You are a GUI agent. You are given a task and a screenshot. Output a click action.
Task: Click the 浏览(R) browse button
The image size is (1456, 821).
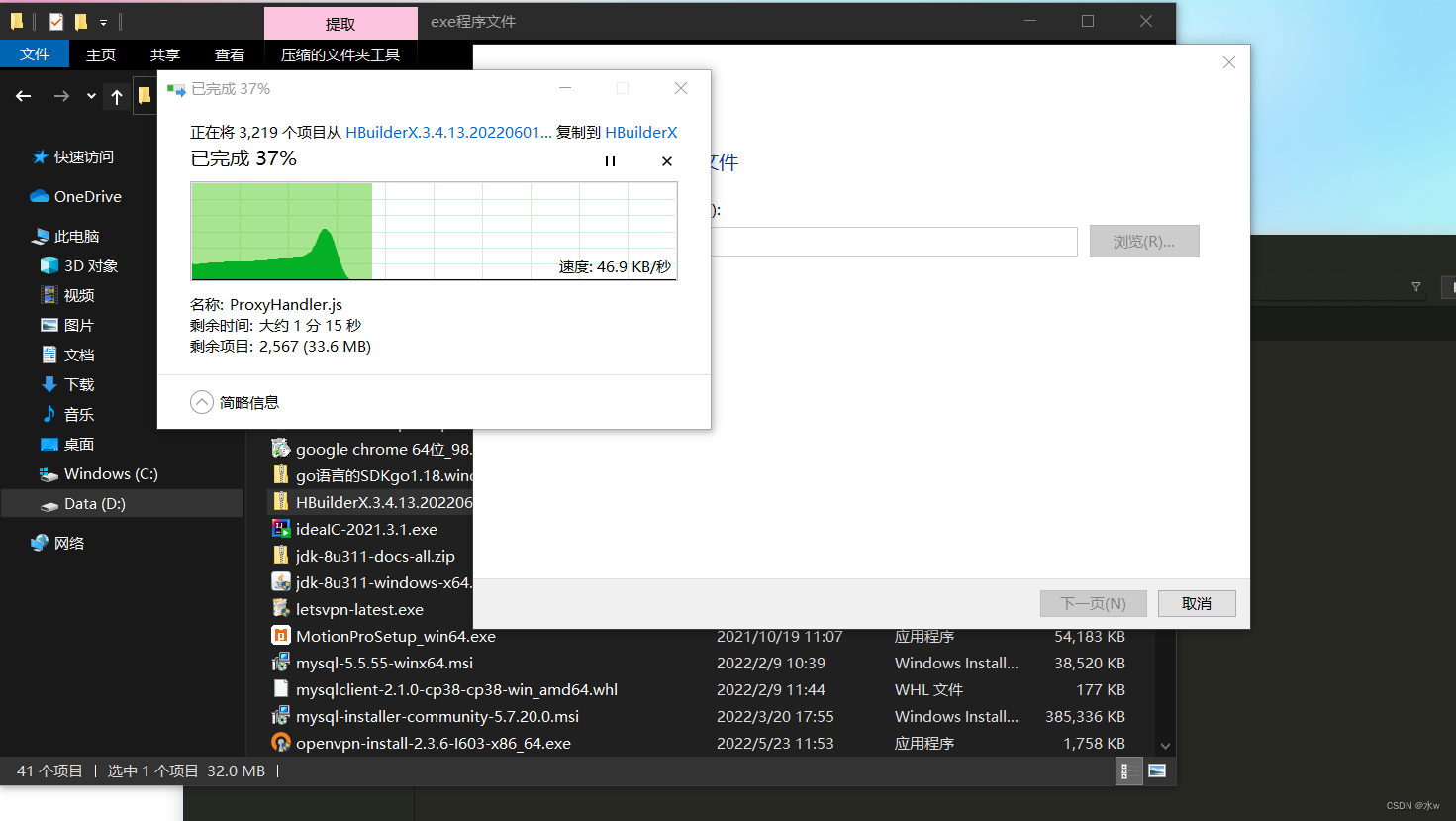point(1144,241)
